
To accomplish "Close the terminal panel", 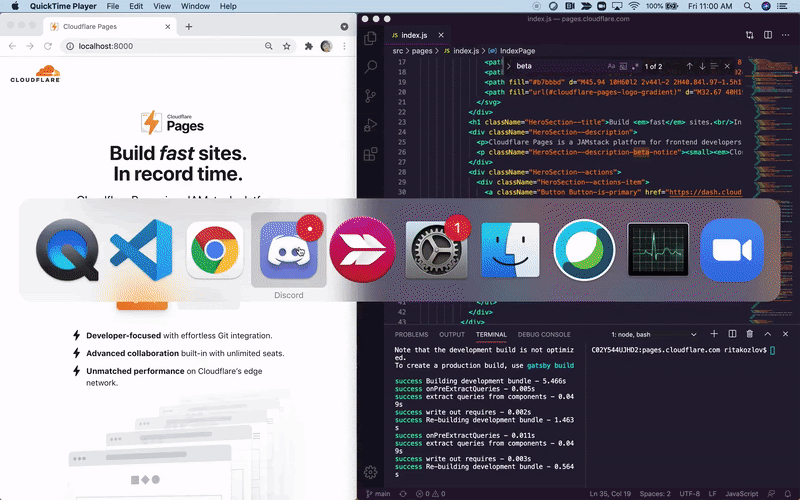I will point(785,334).
